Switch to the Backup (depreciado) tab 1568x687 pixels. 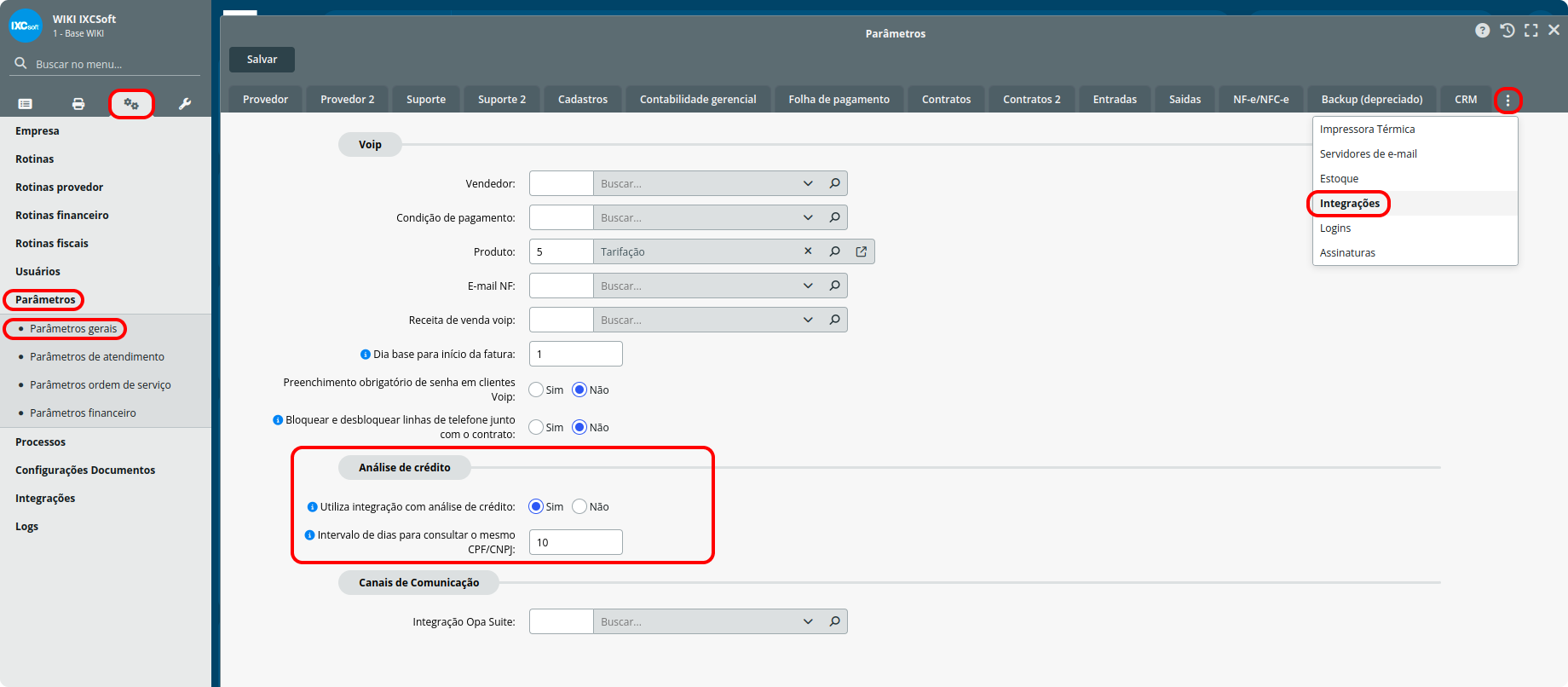[1372, 99]
